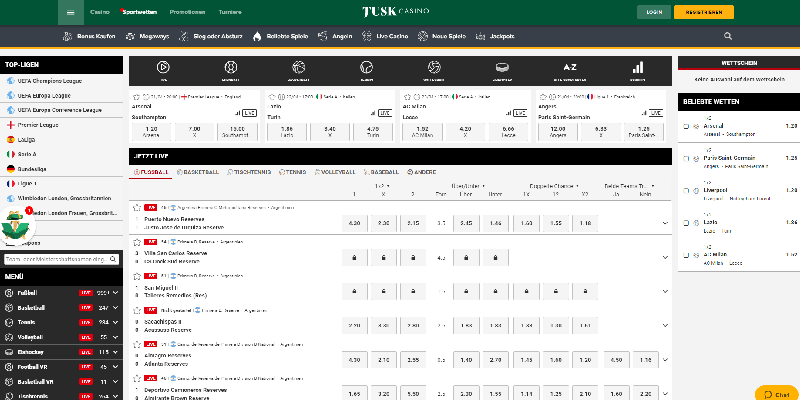Favorite the San Miguel II match
Image resolution: width=800 pixels, height=400 pixels.
[136, 276]
